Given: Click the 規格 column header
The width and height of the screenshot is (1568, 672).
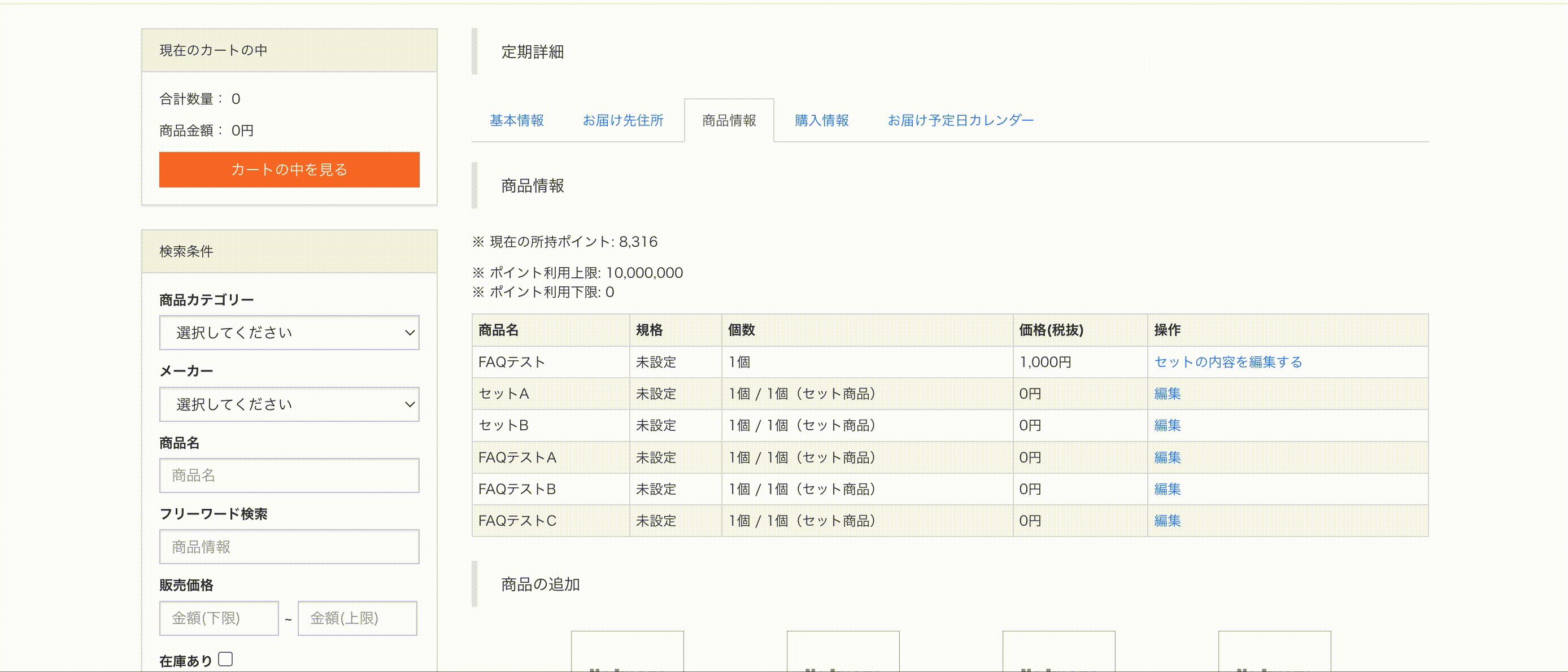Looking at the screenshot, I should pos(676,330).
